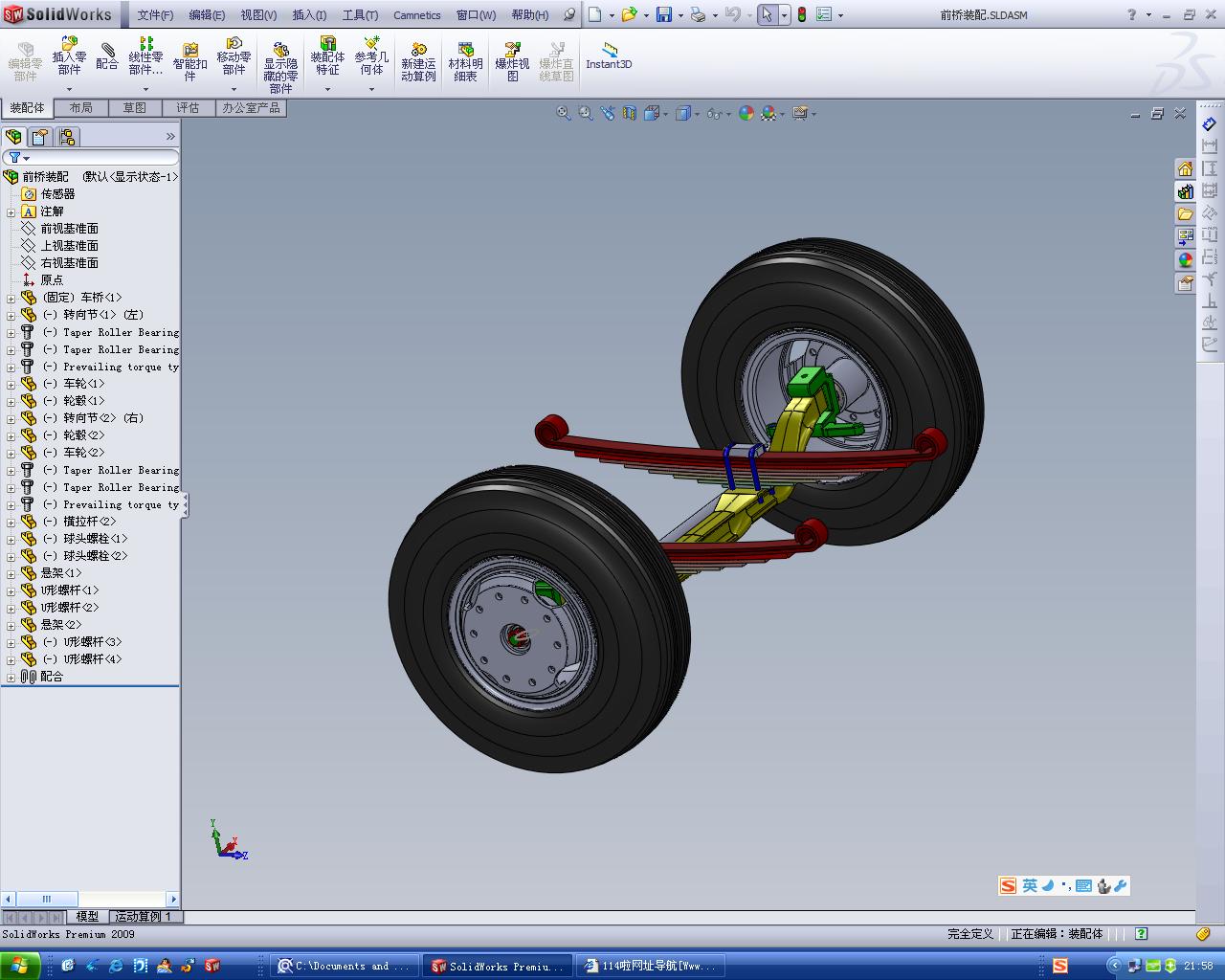Click the Previous View icon in view toolbar
This screenshot has height=980, width=1225.
click(608, 113)
